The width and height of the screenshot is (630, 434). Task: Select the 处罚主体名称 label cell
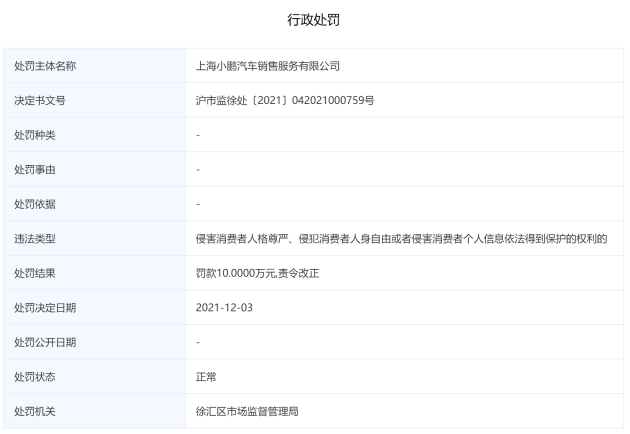tap(94, 66)
